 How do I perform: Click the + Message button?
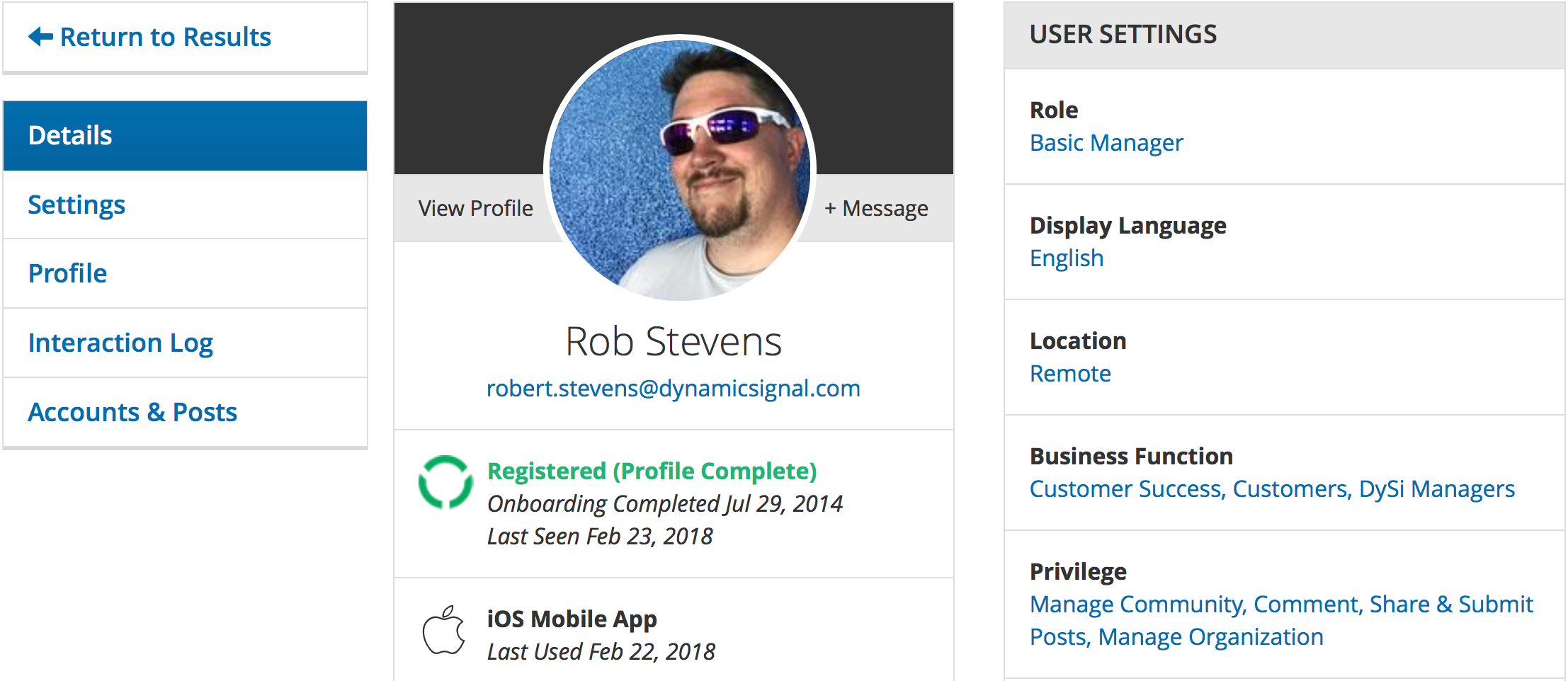876,208
